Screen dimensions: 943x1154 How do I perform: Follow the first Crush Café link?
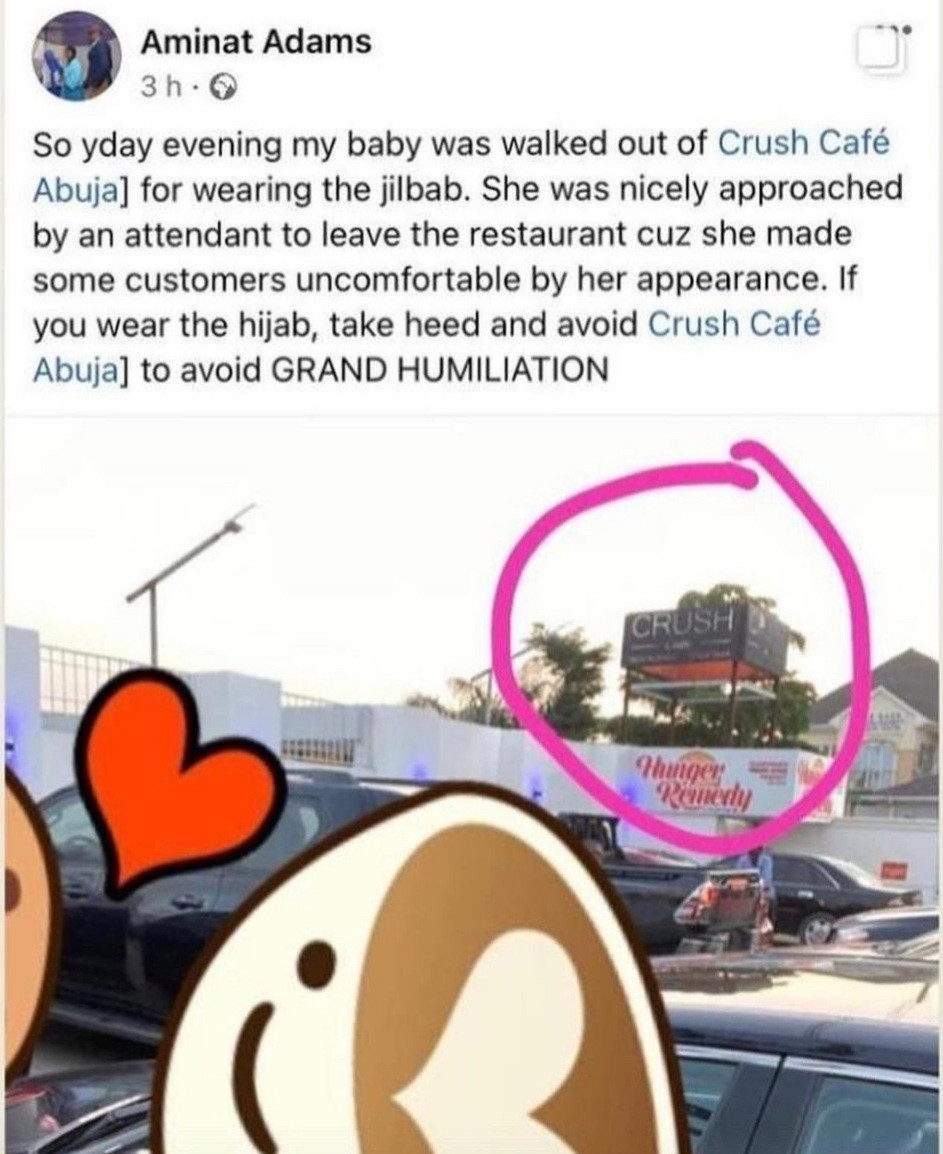[803, 143]
